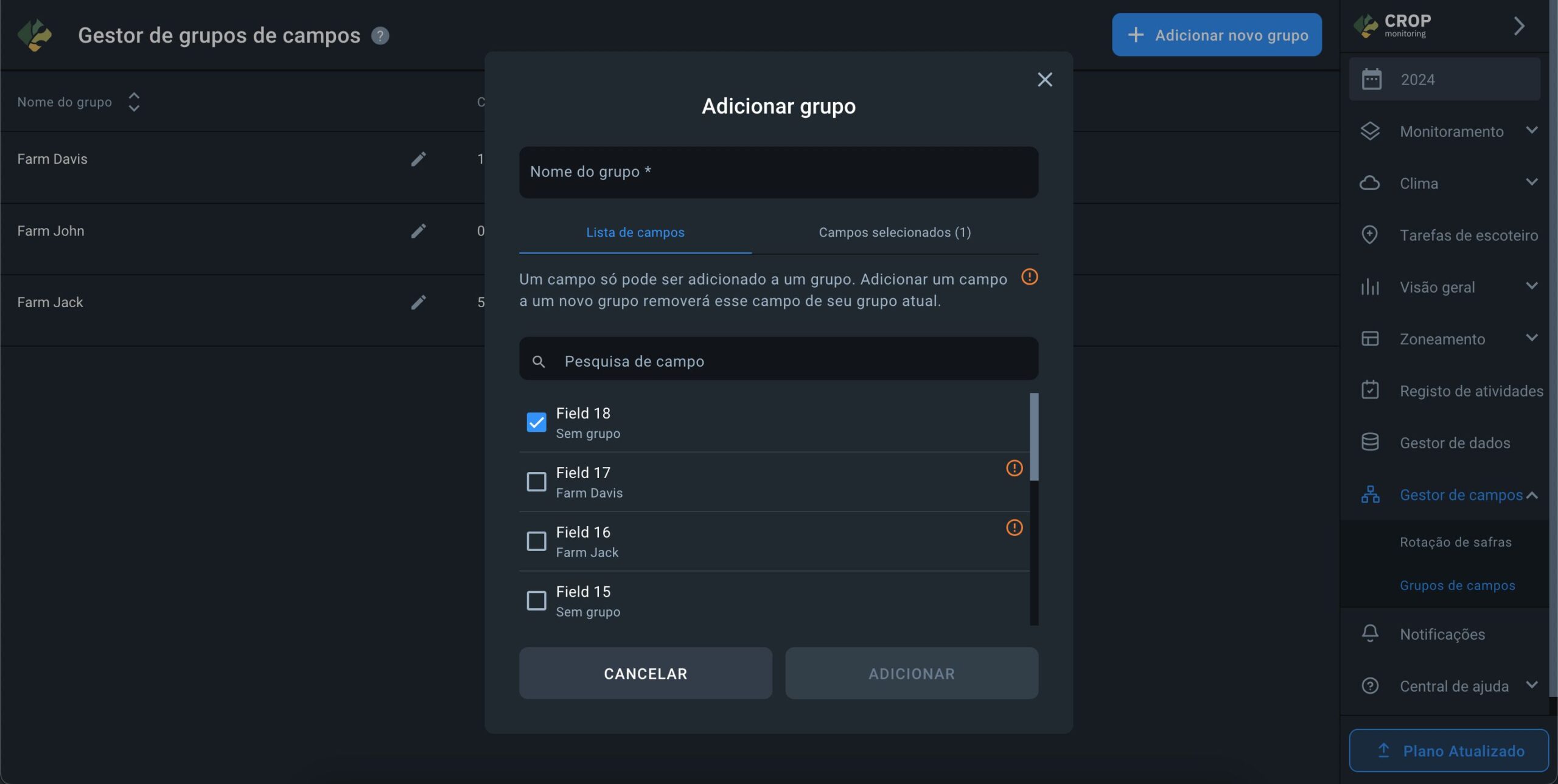The image size is (1558, 784).
Task: Click the orange info icon beside group notice
Action: 1029,277
